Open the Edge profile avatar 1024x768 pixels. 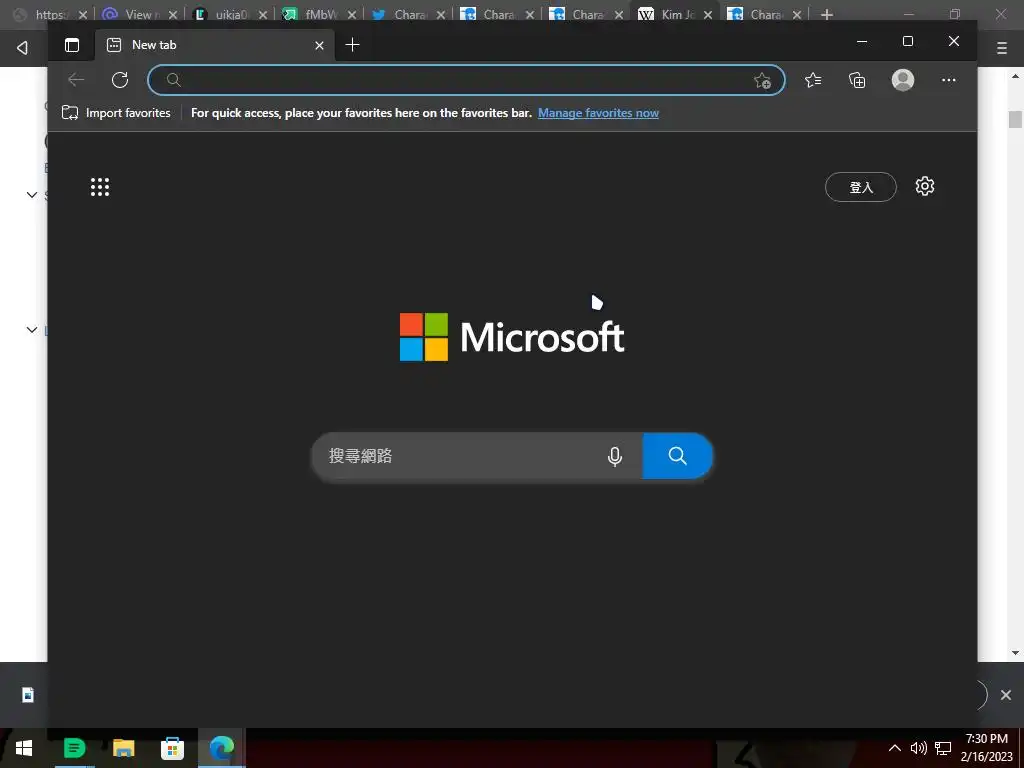click(903, 80)
